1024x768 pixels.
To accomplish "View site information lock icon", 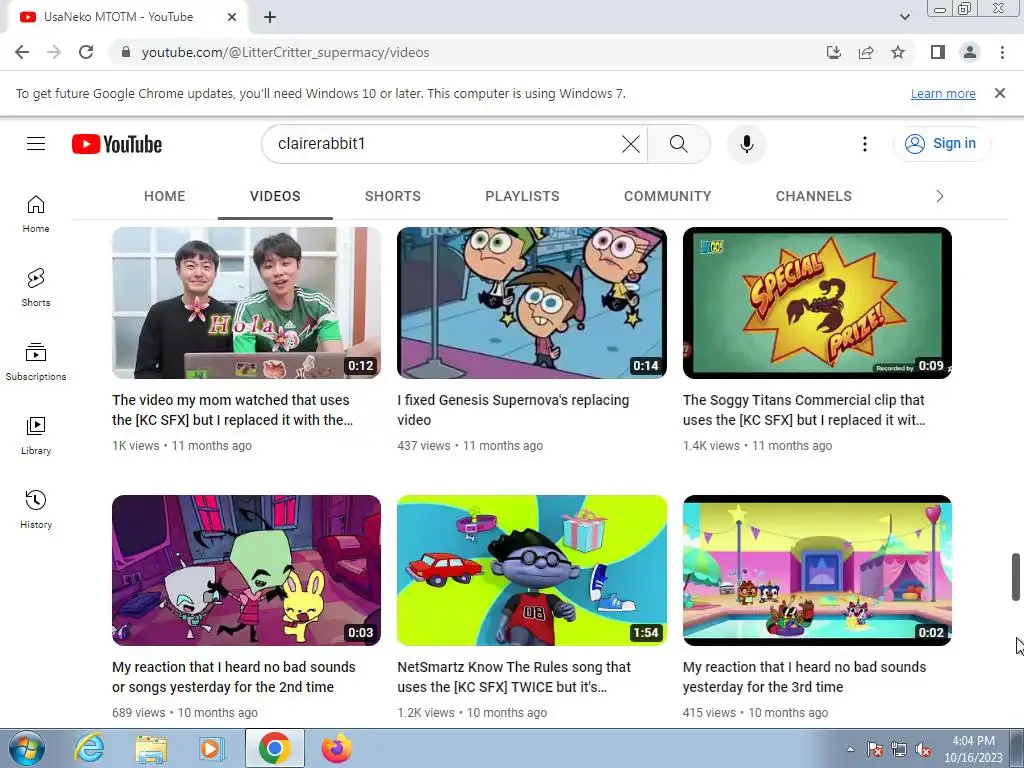I will pos(126,52).
